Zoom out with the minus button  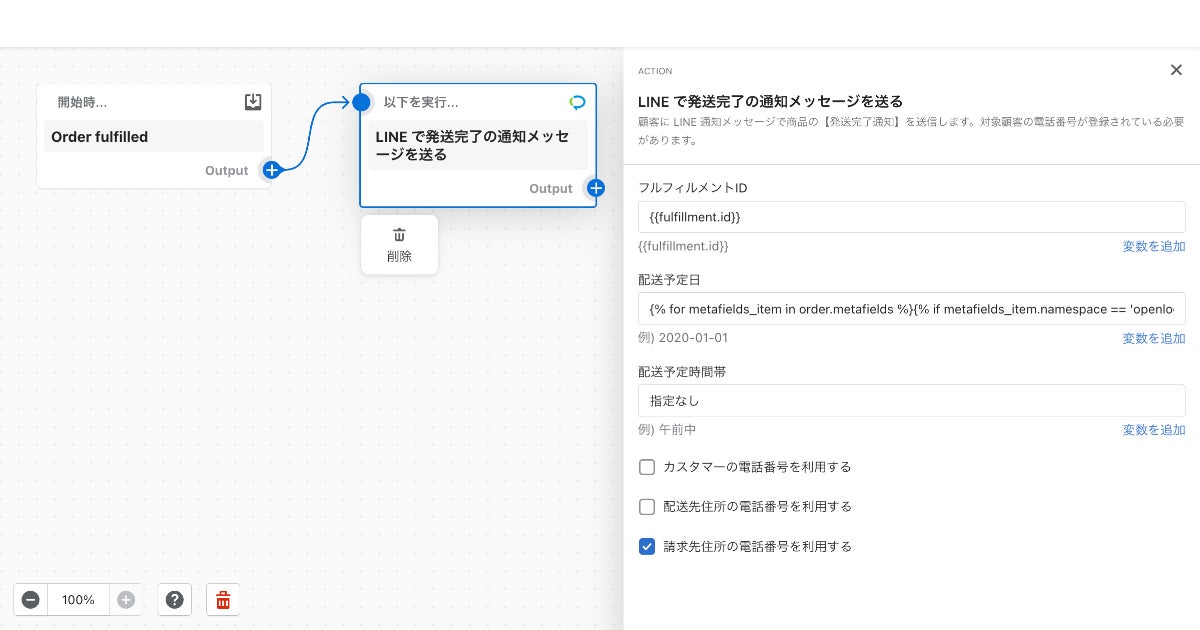pos(31,600)
